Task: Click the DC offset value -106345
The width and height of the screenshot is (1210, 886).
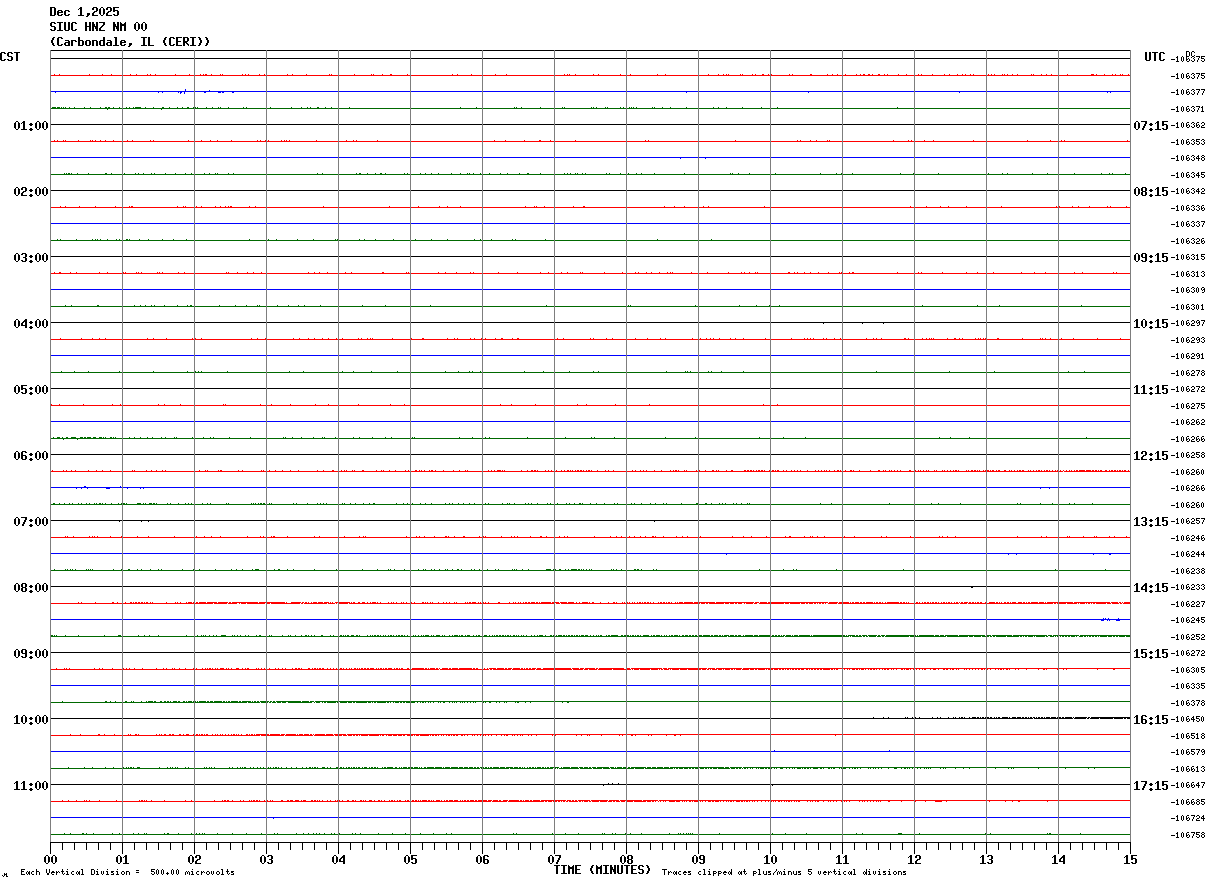Action: 1188,175
